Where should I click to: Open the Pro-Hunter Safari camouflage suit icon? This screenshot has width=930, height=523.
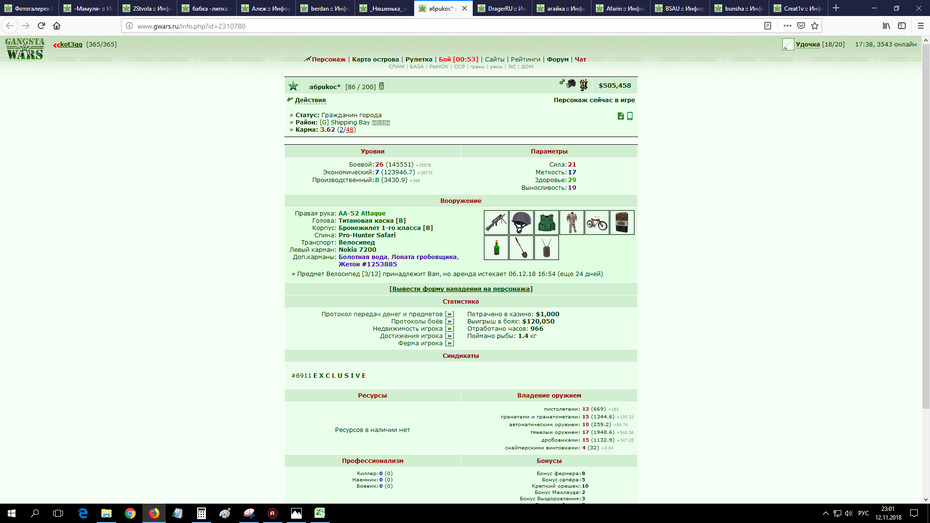pyautogui.click(x=572, y=222)
